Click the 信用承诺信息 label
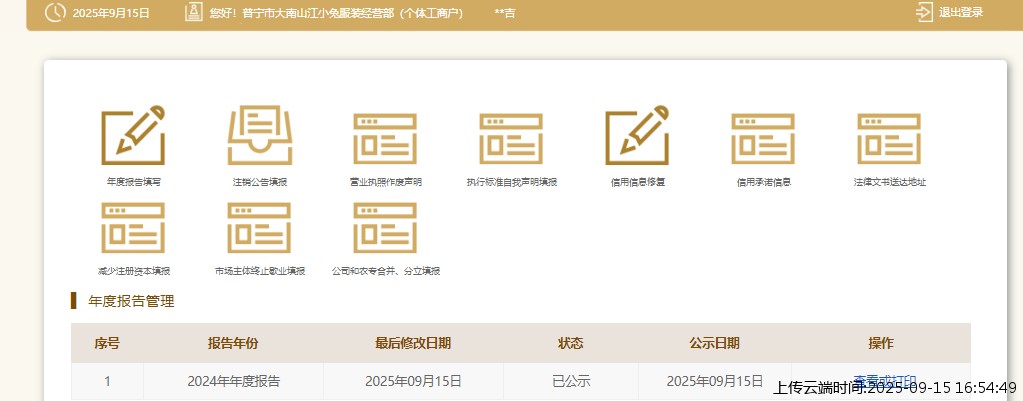 tap(763, 183)
